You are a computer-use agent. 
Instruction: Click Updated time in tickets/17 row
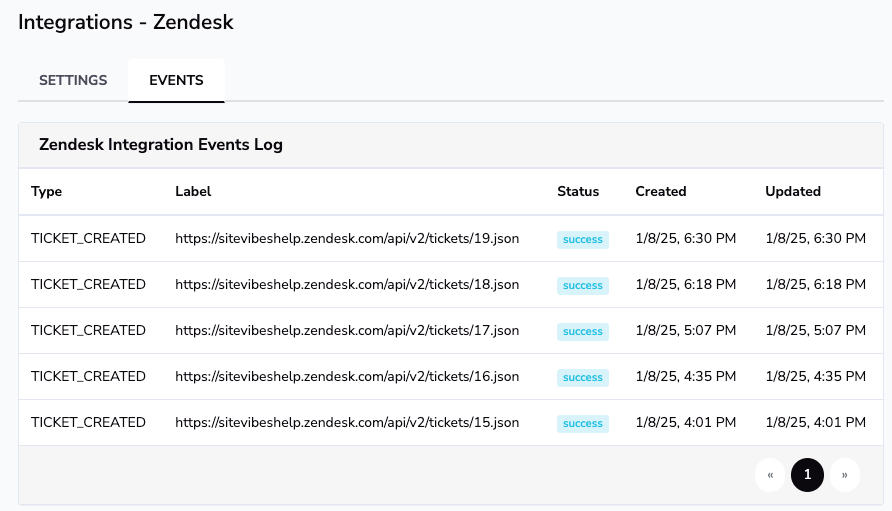coord(816,331)
